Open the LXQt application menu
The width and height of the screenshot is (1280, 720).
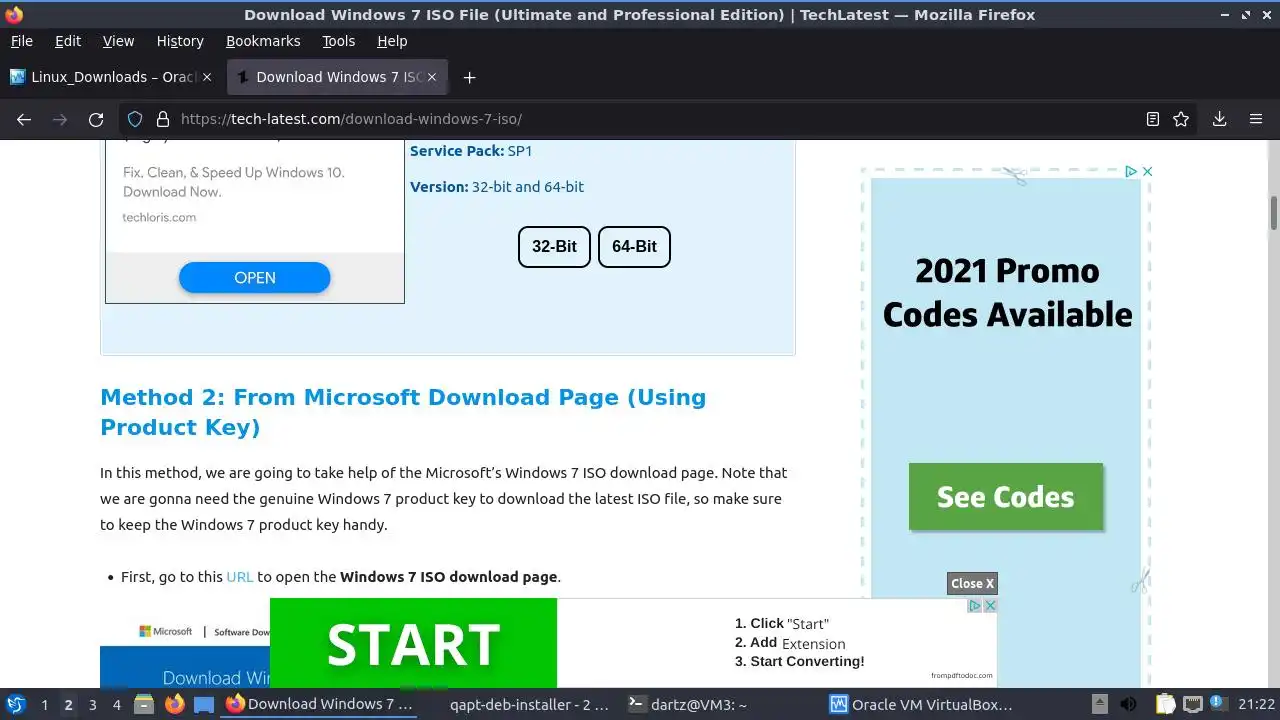[15, 704]
